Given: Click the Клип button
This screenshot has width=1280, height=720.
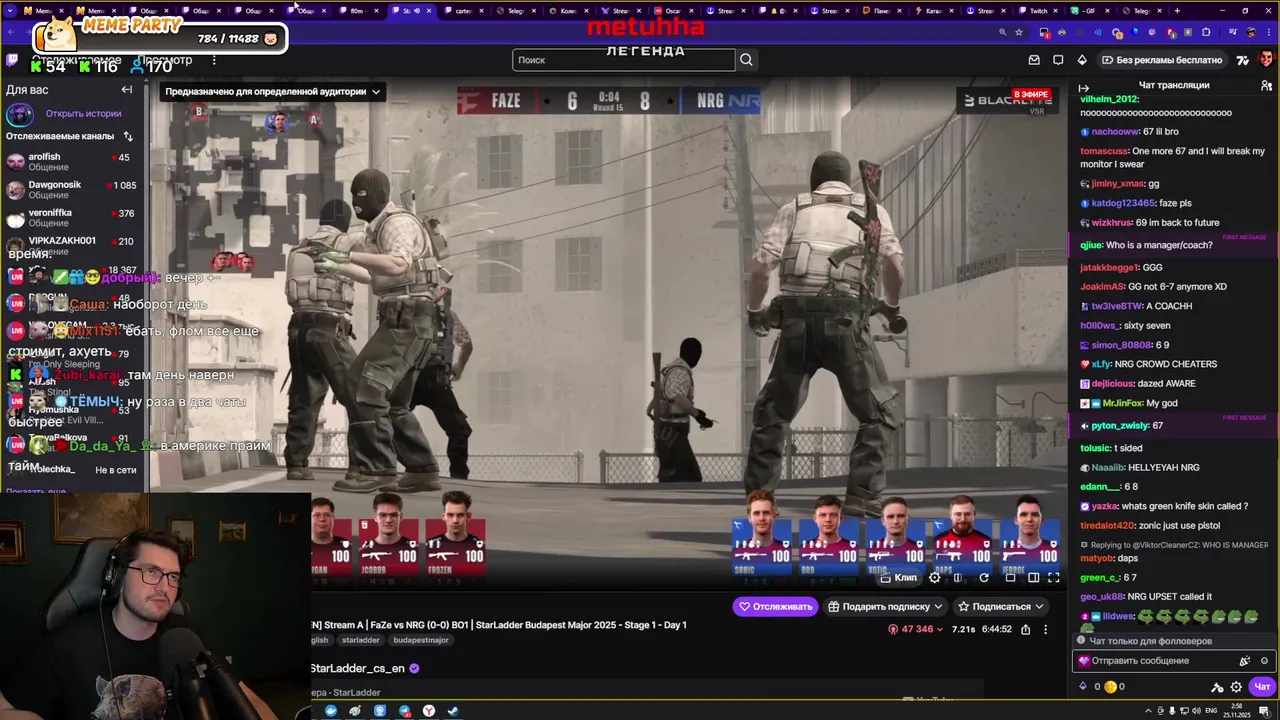Looking at the screenshot, I should click(x=899, y=578).
